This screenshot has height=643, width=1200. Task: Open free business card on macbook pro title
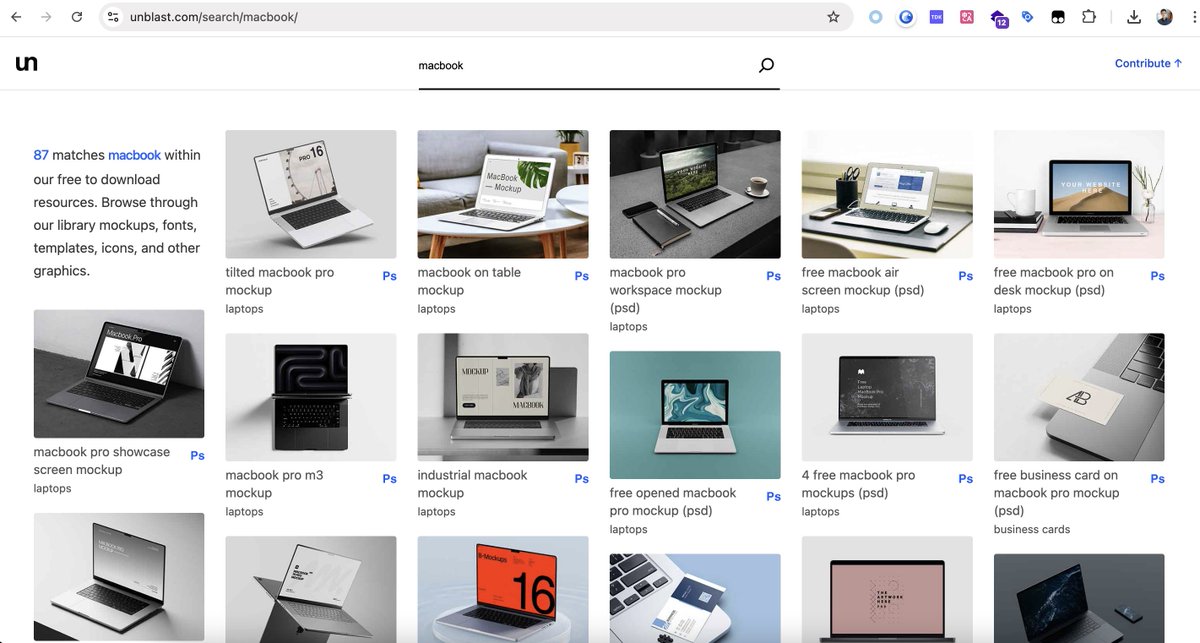click(x=1056, y=493)
